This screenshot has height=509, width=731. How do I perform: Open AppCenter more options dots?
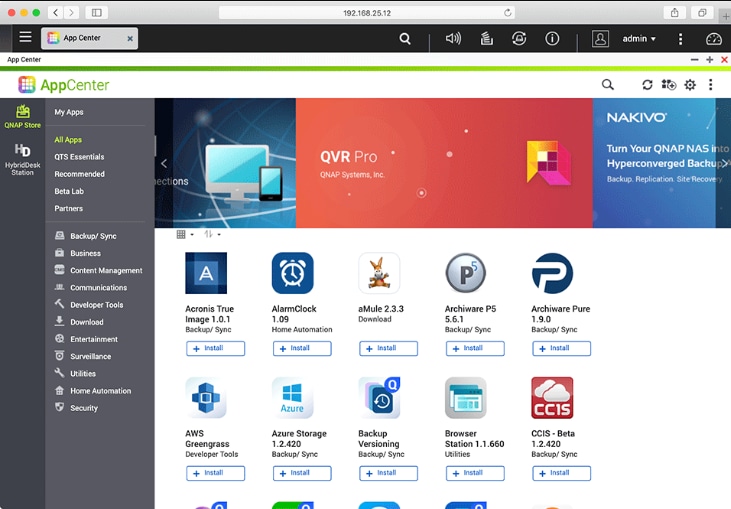tap(710, 84)
